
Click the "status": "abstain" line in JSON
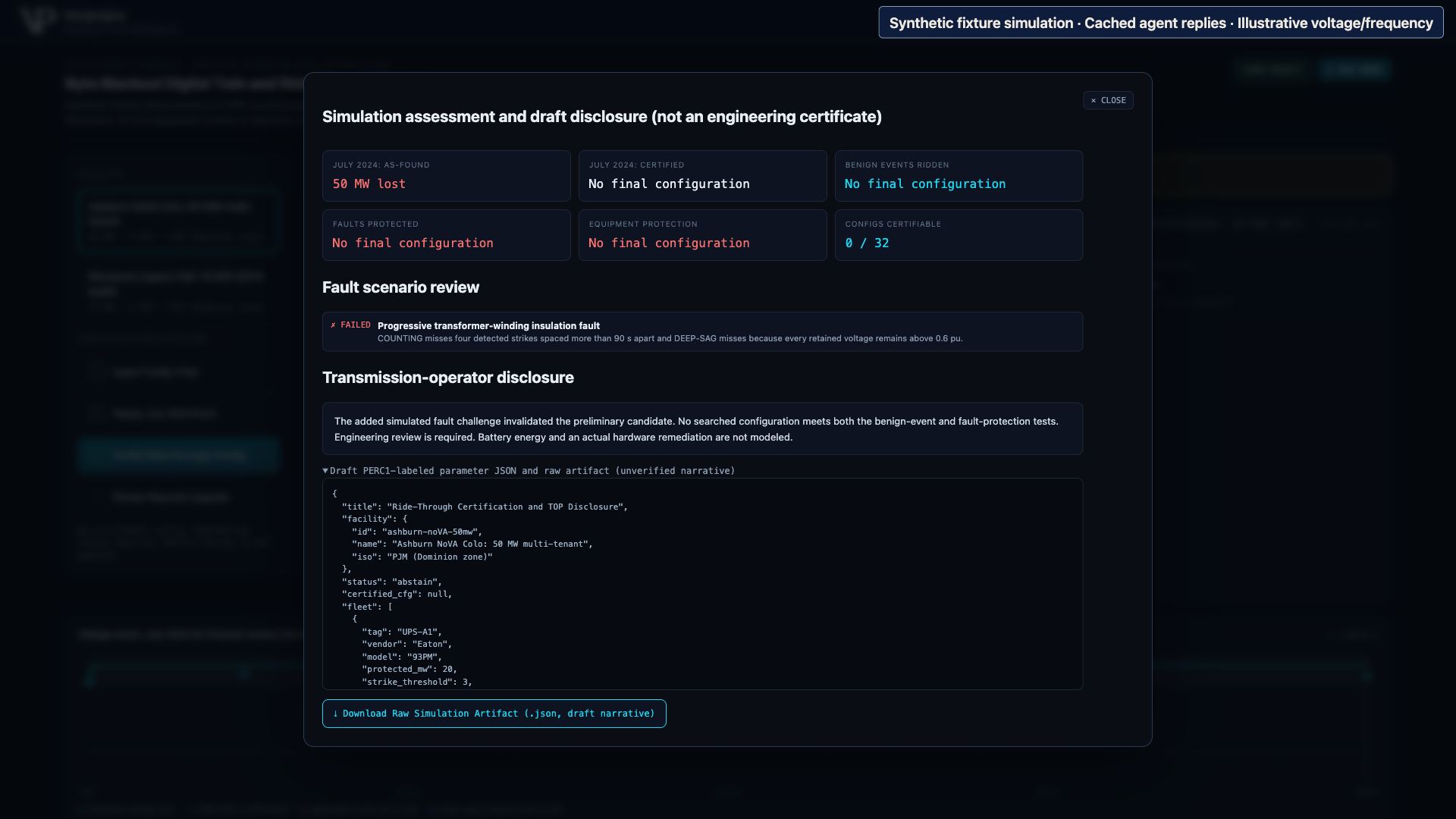pyautogui.click(x=391, y=582)
